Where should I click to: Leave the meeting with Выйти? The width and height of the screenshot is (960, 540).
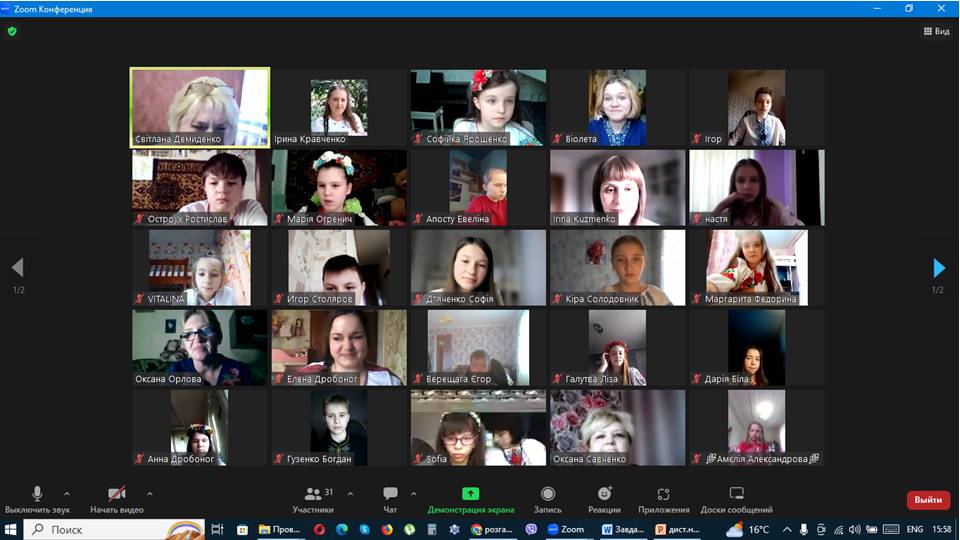tap(927, 500)
